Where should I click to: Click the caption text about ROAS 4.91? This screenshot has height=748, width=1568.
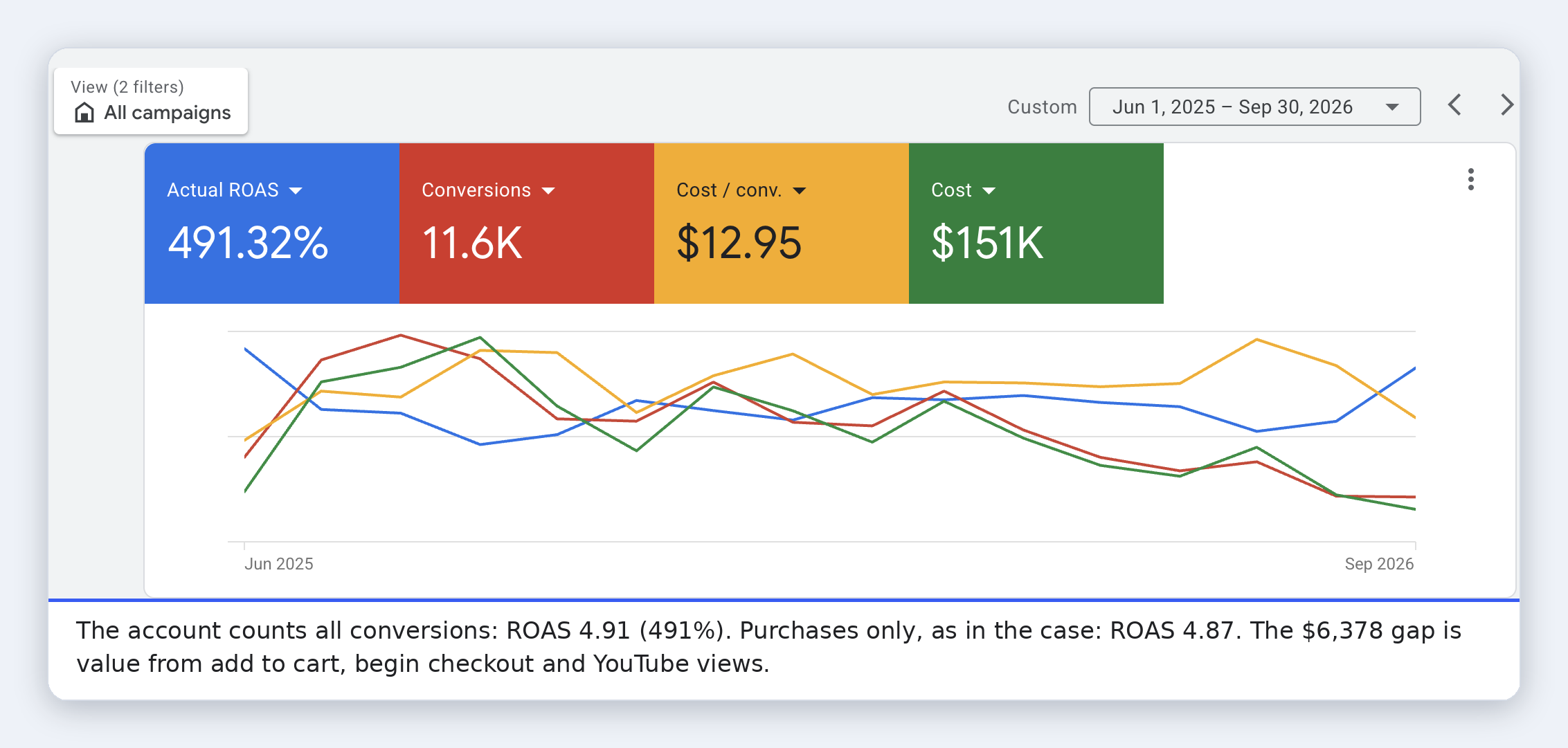pos(768,647)
